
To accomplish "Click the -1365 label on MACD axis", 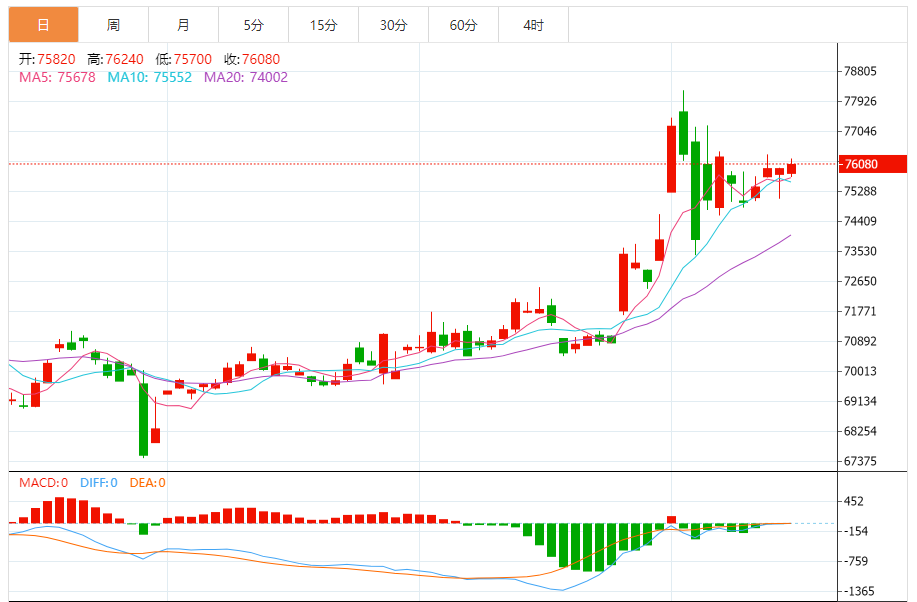I will tap(861, 591).
